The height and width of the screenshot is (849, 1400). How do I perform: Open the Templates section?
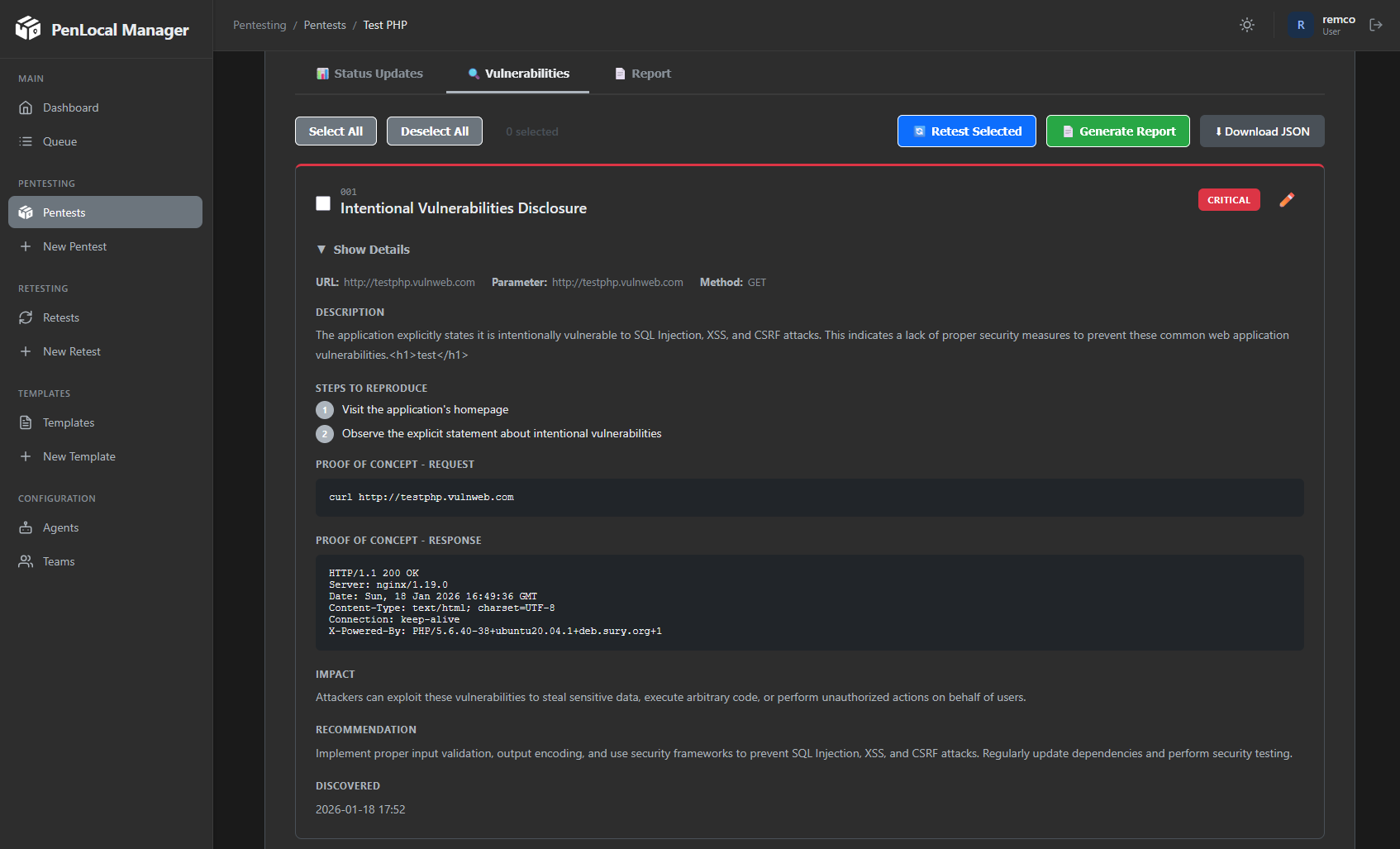[69, 422]
